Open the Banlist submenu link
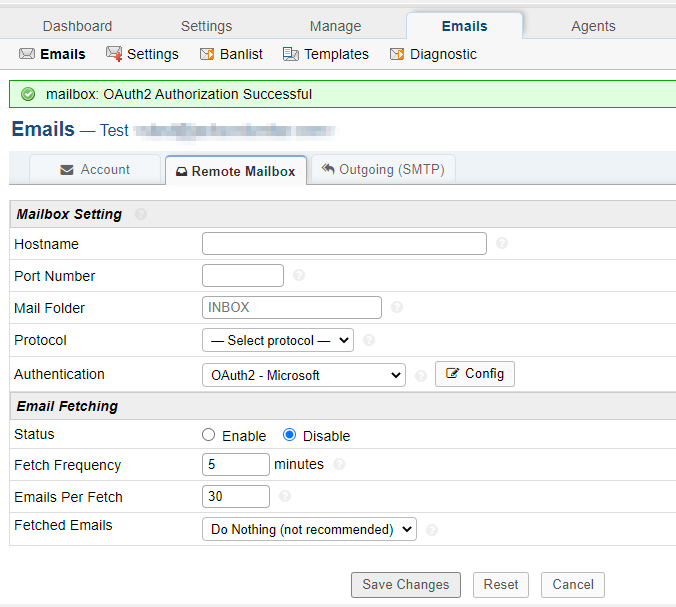The height and width of the screenshot is (607, 676). coord(231,54)
